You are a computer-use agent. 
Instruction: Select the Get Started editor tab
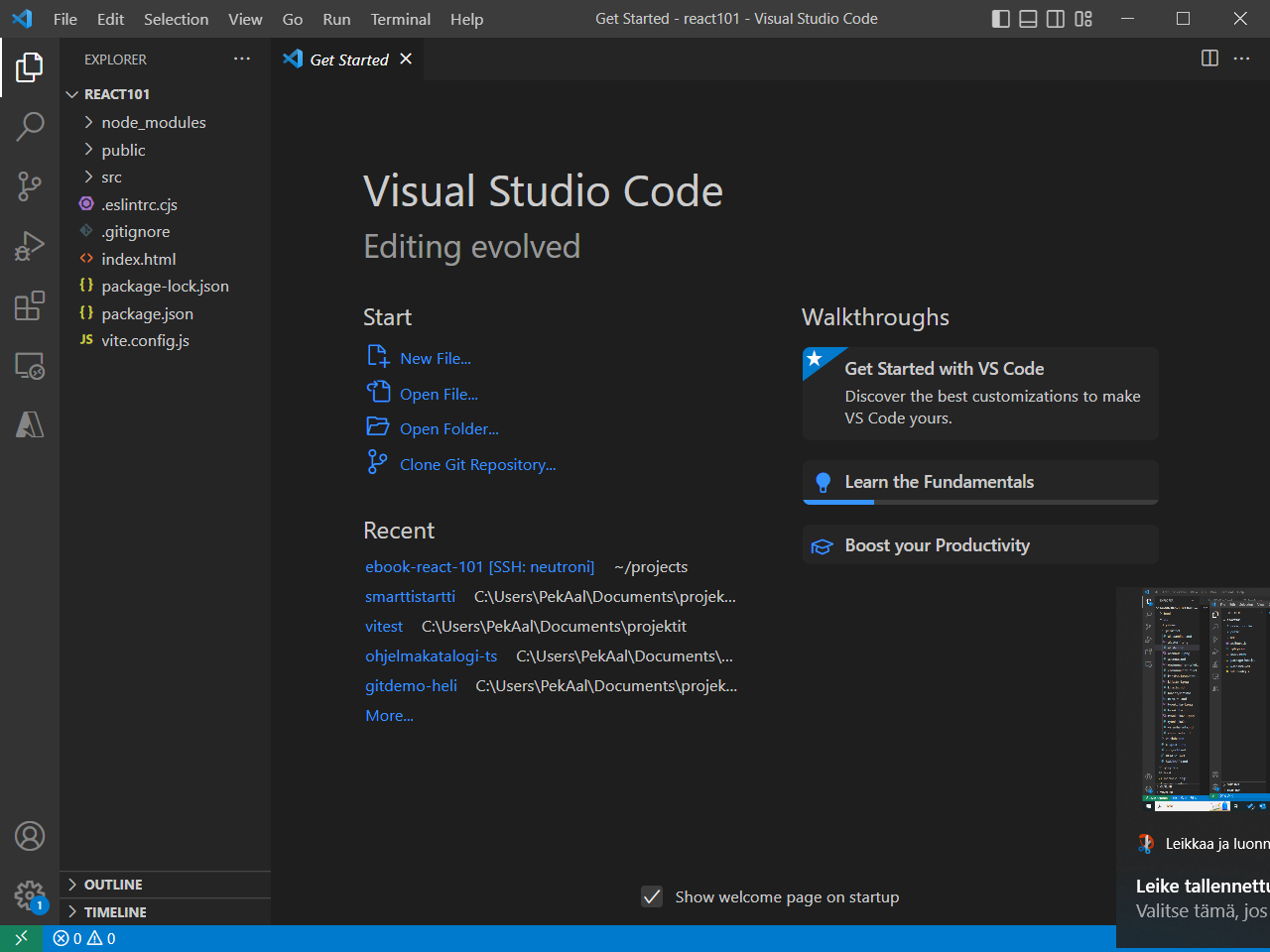click(x=347, y=59)
